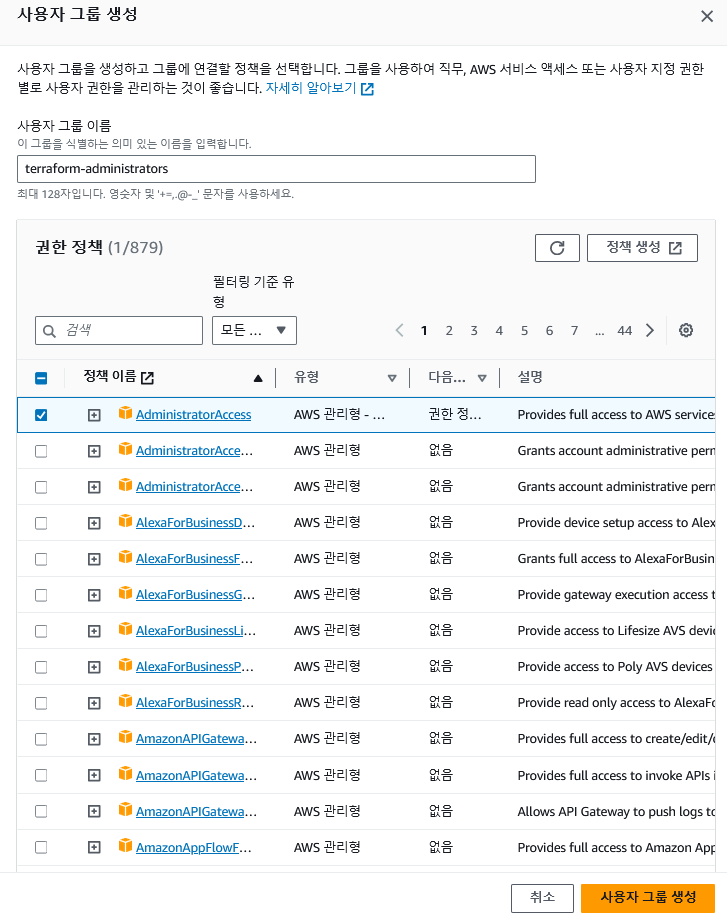Click 취소 cancel button

pyautogui.click(x=542, y=897)
